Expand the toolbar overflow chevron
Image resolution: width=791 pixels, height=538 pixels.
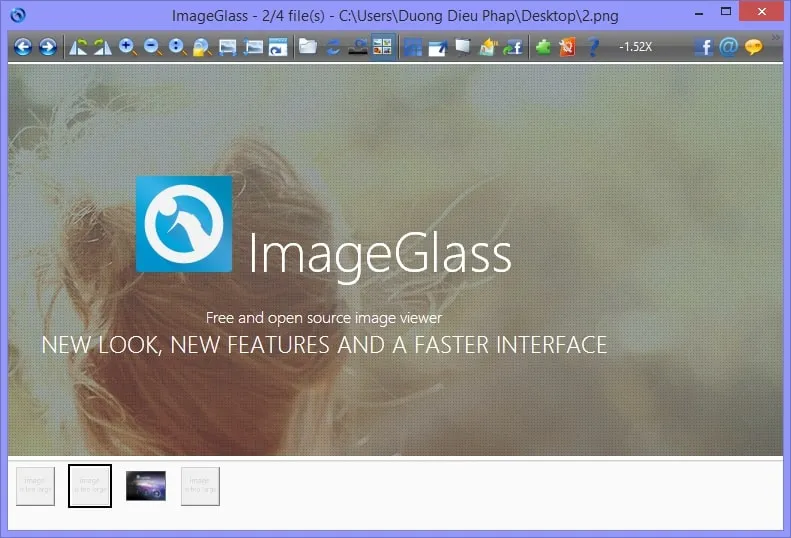tap(776, 37)
